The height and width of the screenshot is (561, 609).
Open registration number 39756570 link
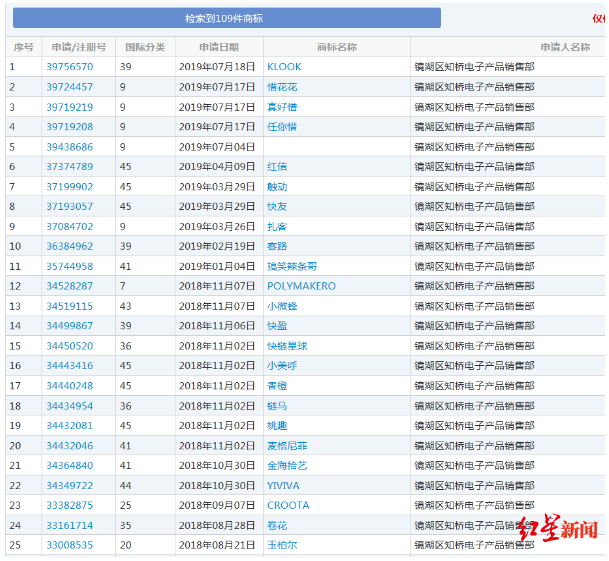click(x=69, y=67)
